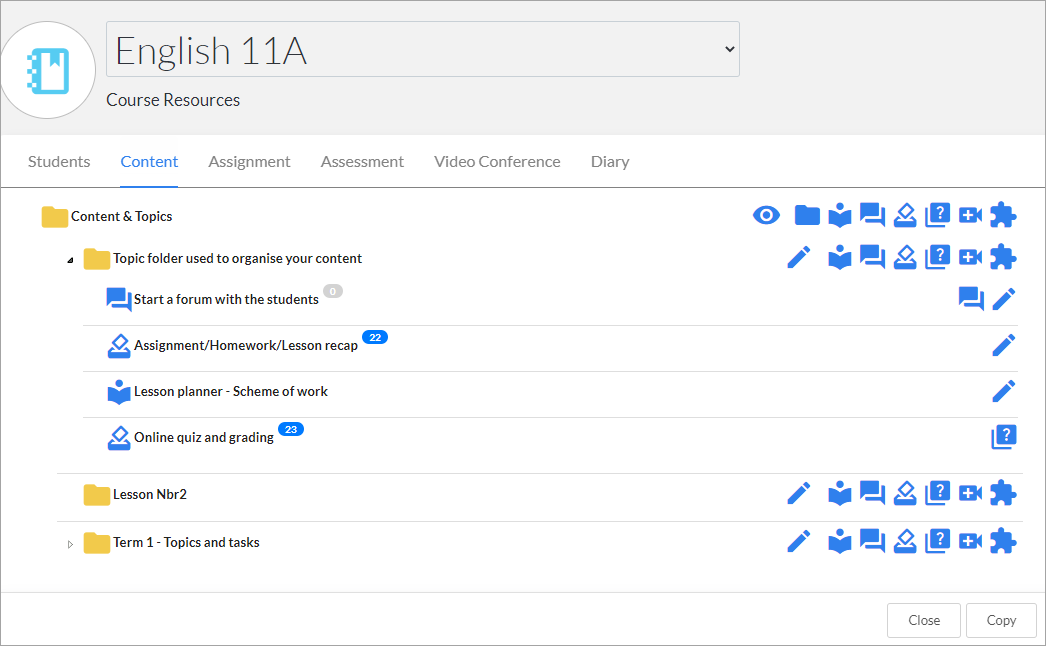This screenshot has height=646, width=1046.
Task: Collapse the Topic folder used to organise content
Action: coord(70,260)
